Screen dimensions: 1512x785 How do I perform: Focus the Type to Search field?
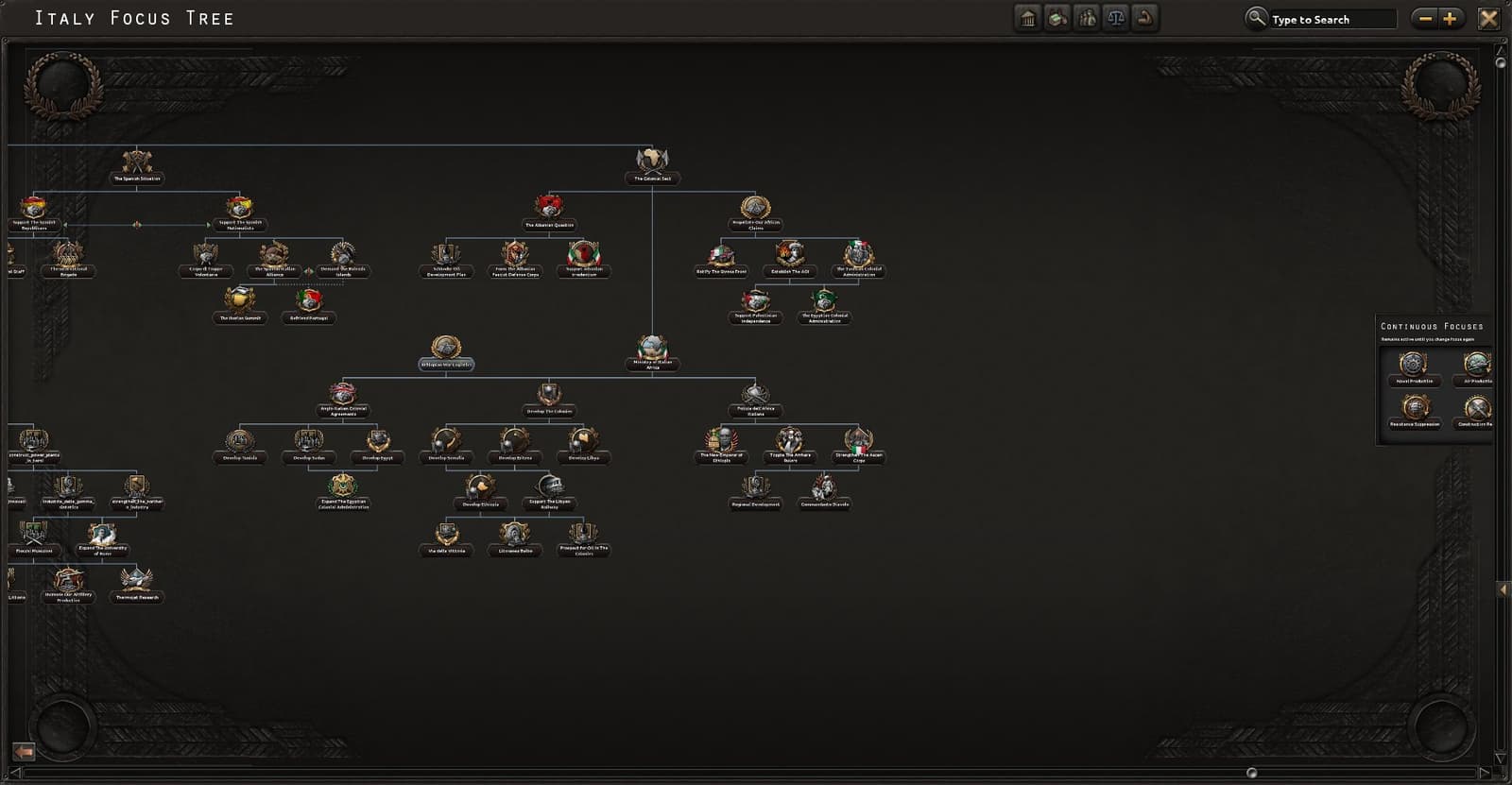[1332, 19]
